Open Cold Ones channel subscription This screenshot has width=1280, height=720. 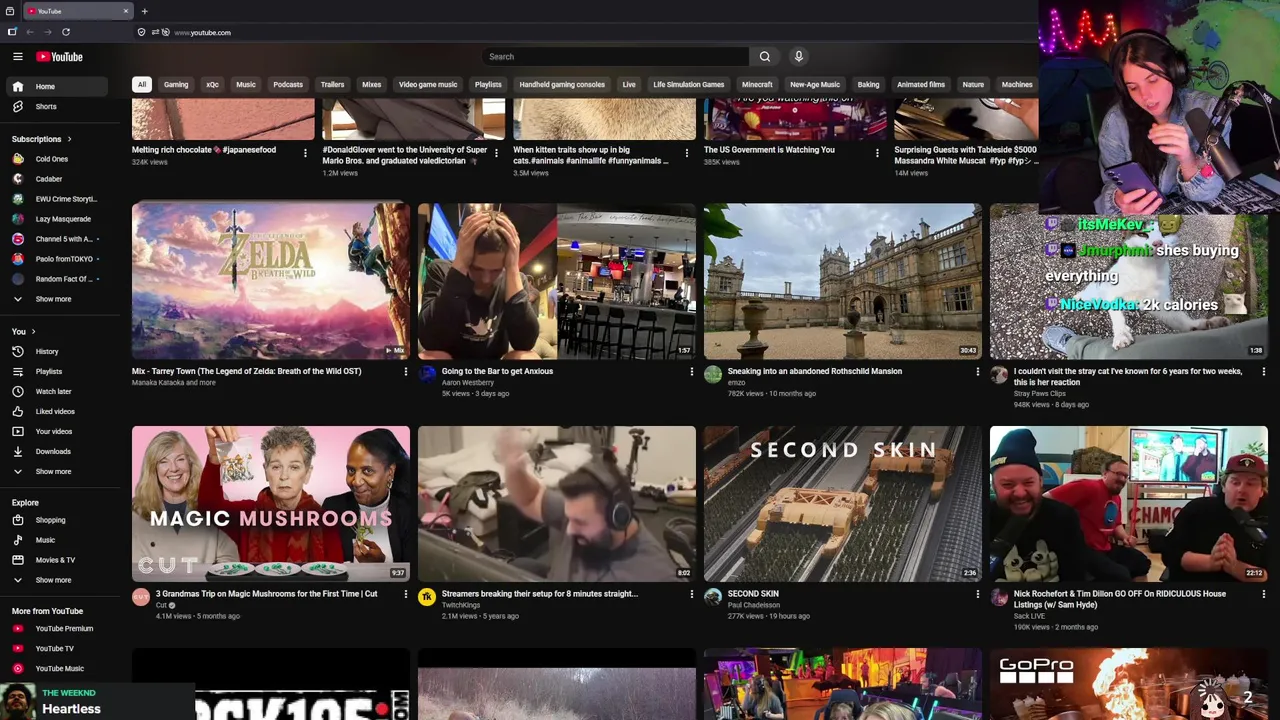tap(56, 159)
